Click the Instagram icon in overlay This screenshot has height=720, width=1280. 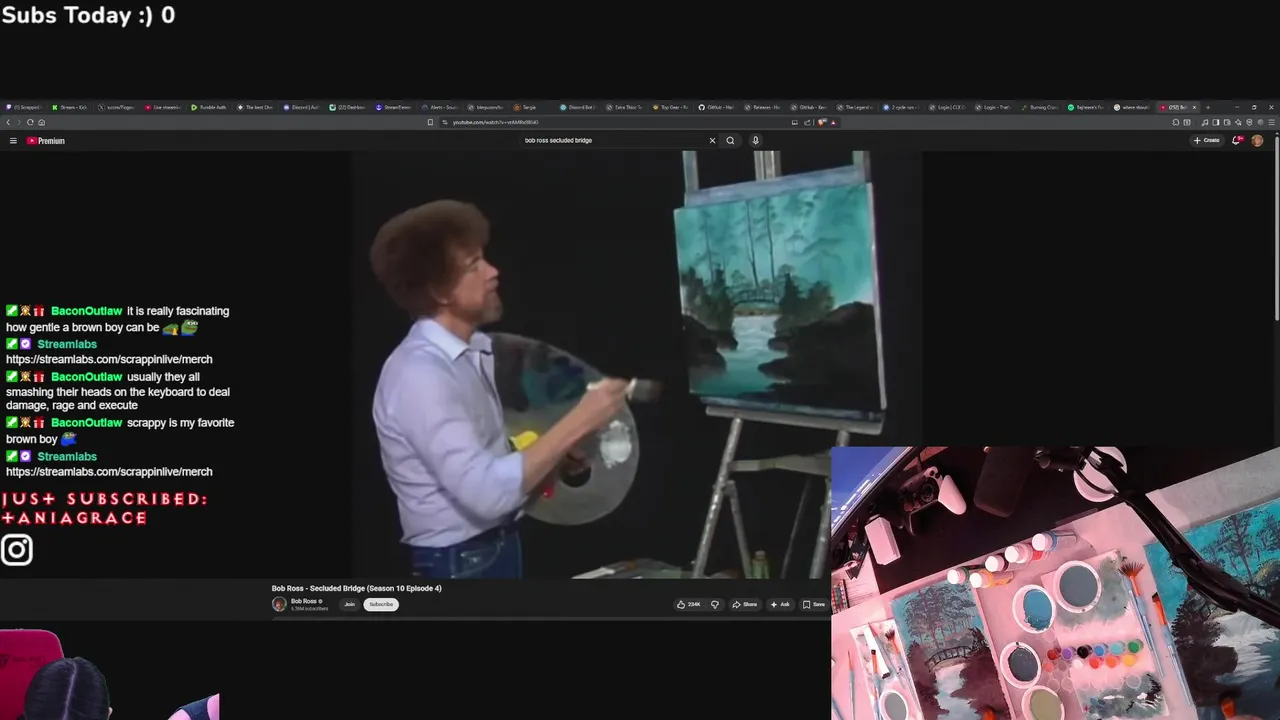point(16,550)
